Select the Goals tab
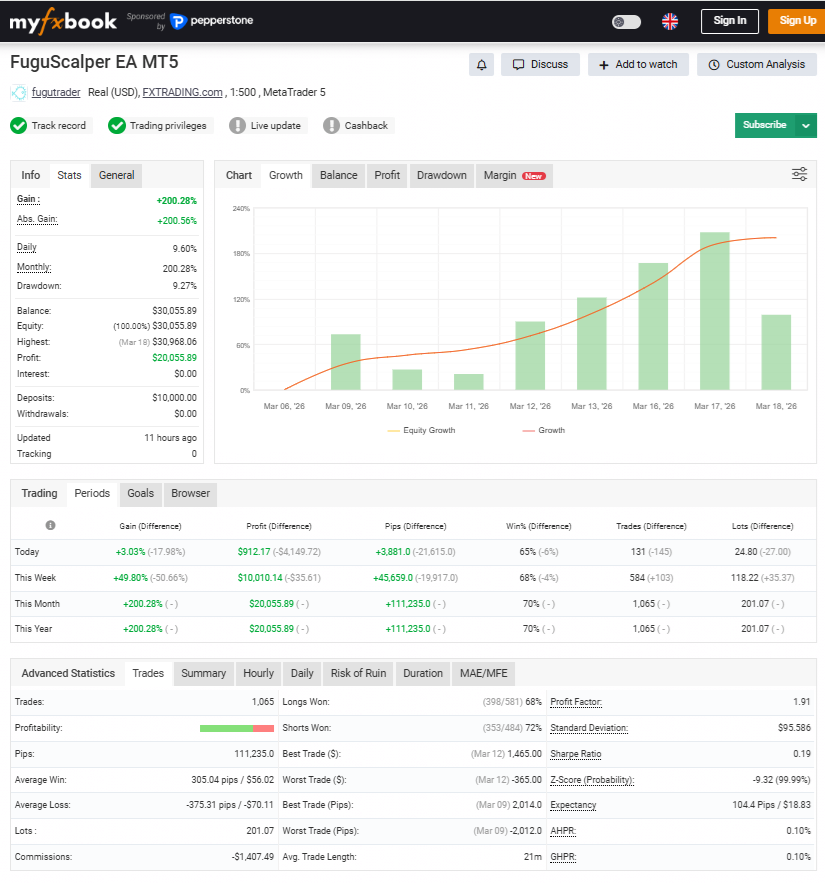 point(140,493)
